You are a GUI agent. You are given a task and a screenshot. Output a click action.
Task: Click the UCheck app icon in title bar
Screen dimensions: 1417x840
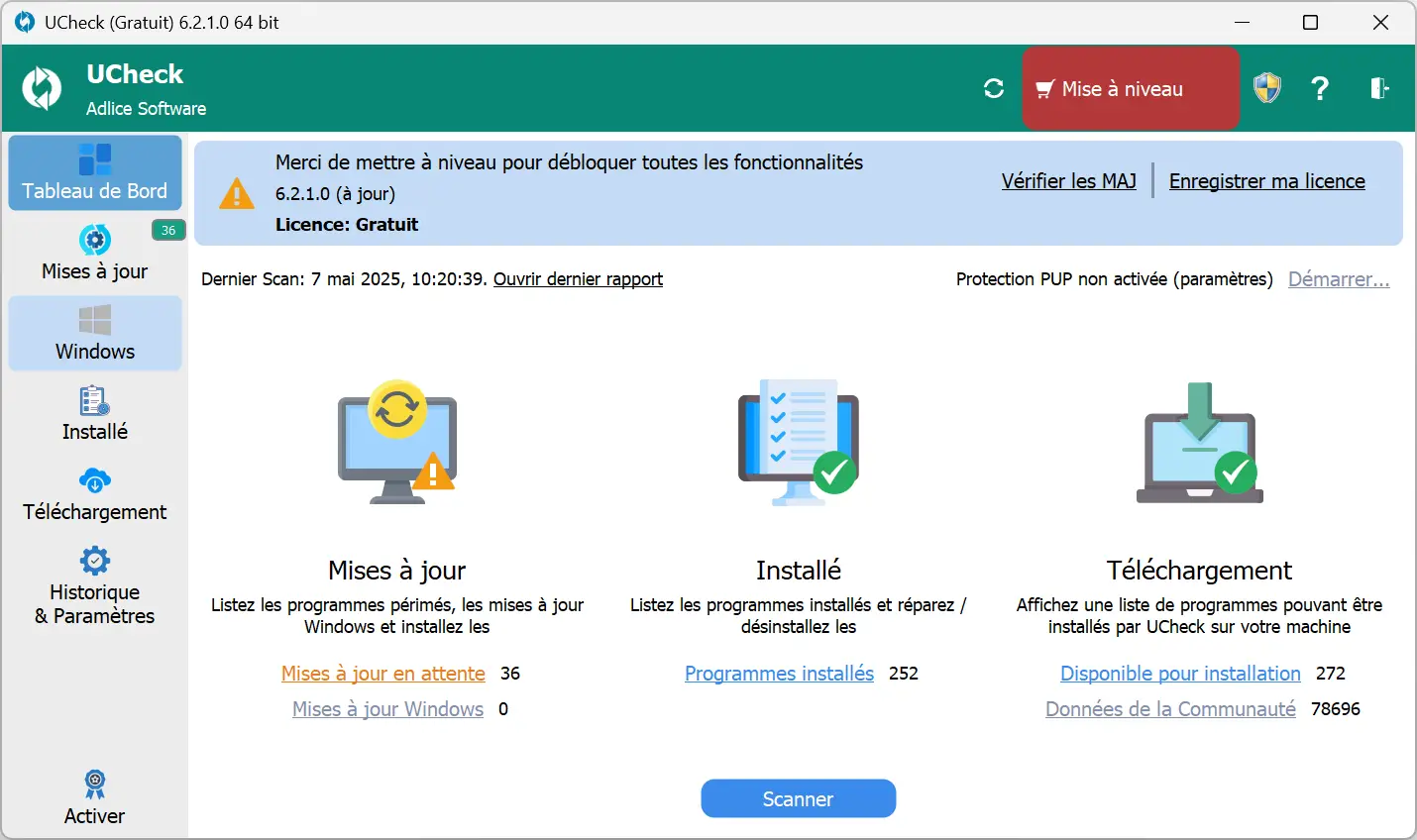tap(25, 22)
